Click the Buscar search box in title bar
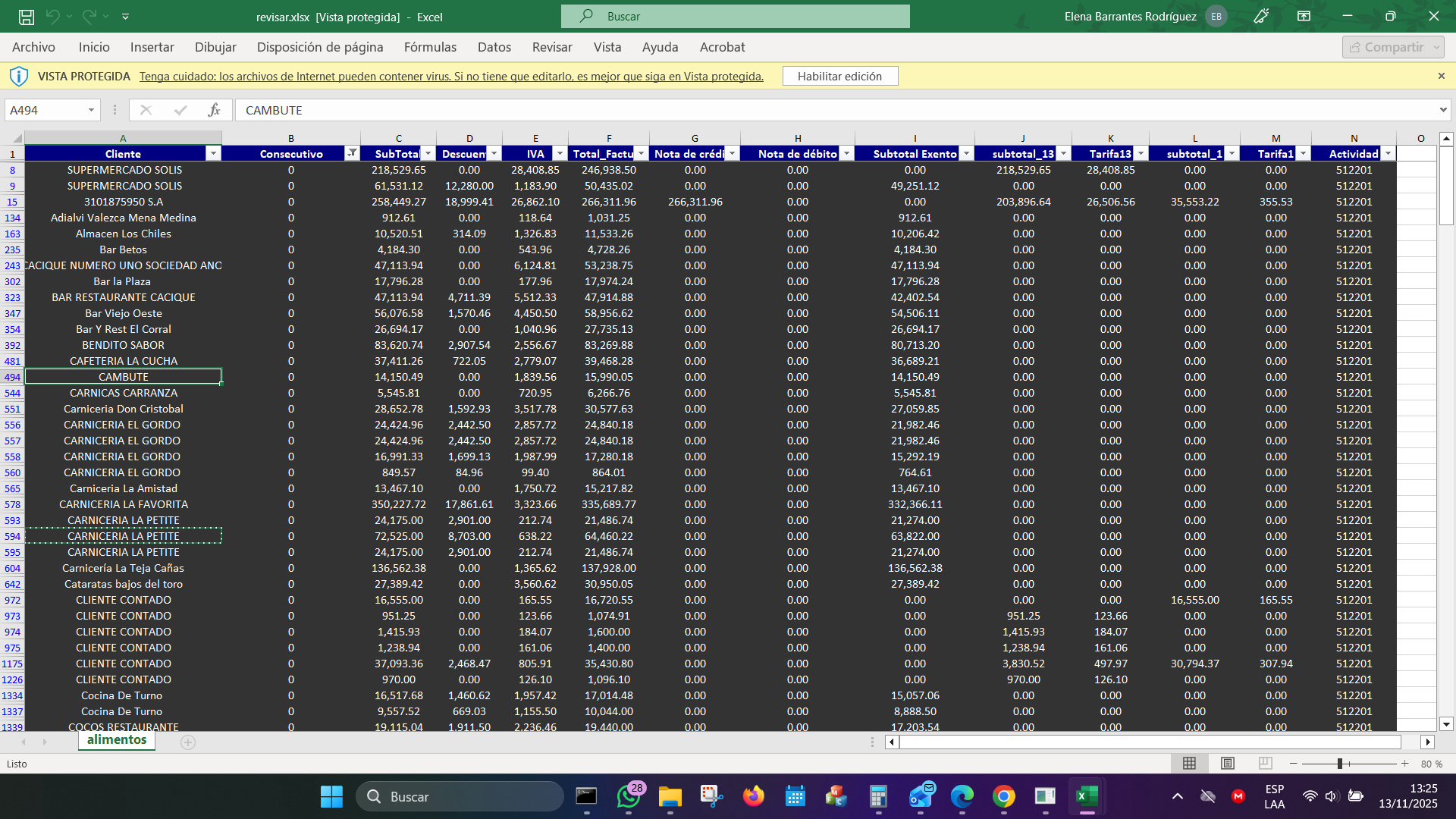Viewport: 1456px width, 819px height. click(x=735, y=16)
